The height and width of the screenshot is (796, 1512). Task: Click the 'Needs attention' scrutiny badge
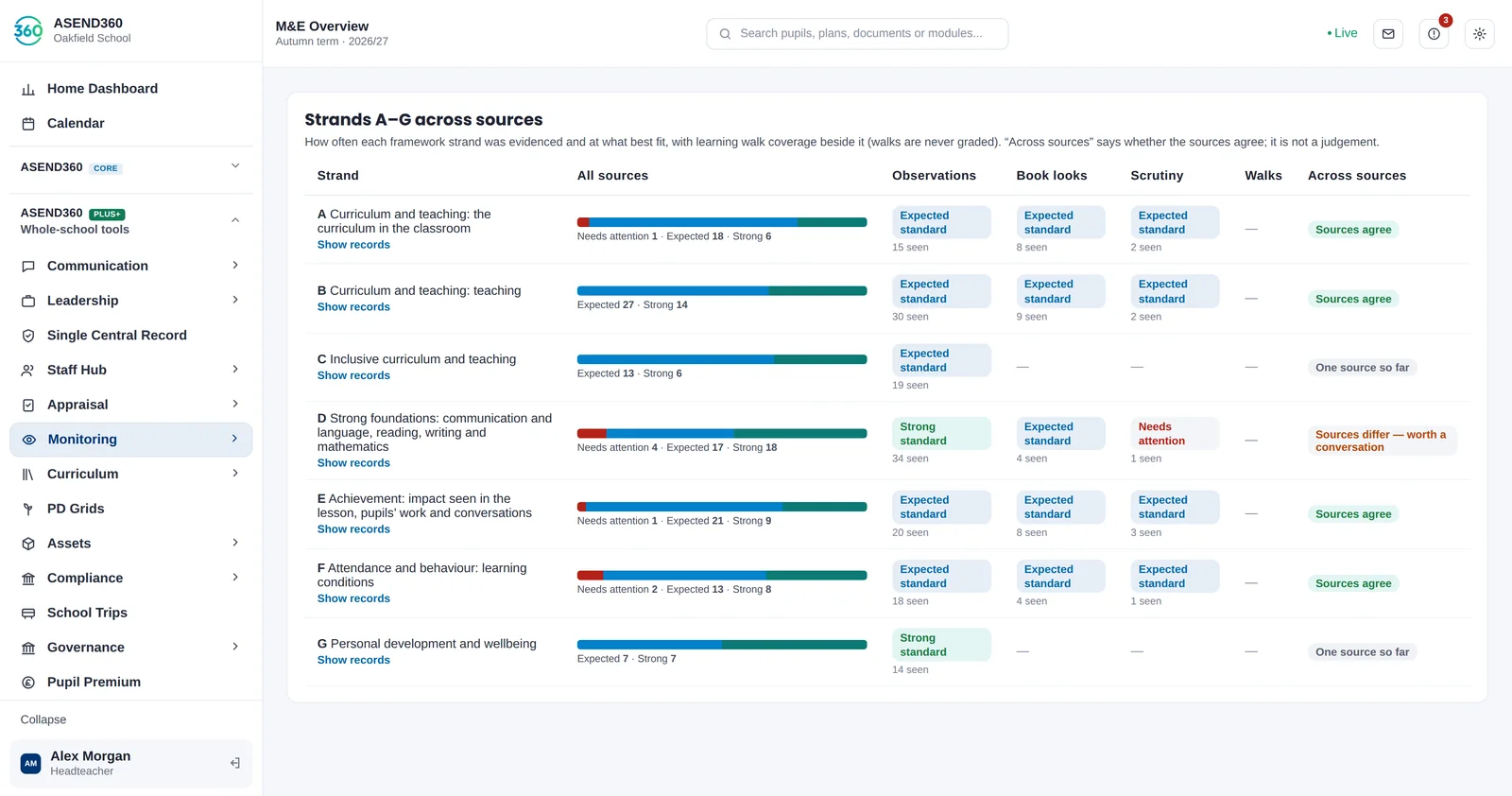click(1175, 434)
